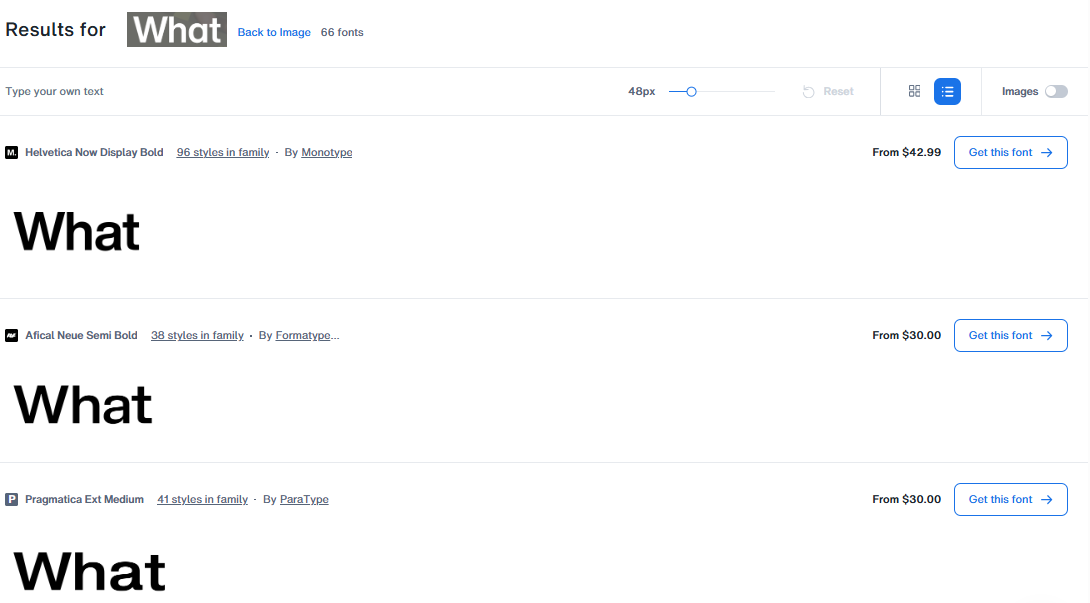Open Formatype foundry logo icon
The image size is (1090, 603).
(x=12, y=335)
